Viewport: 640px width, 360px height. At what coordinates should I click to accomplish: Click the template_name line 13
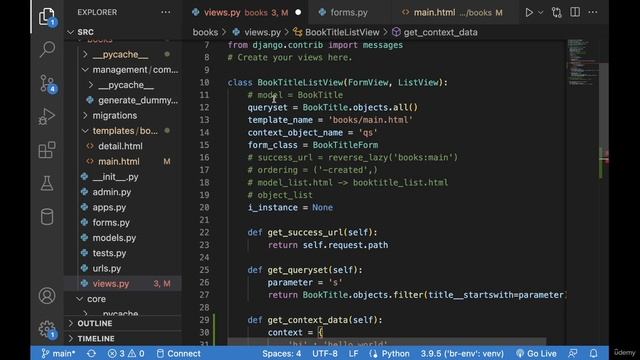tap(330, 120)
